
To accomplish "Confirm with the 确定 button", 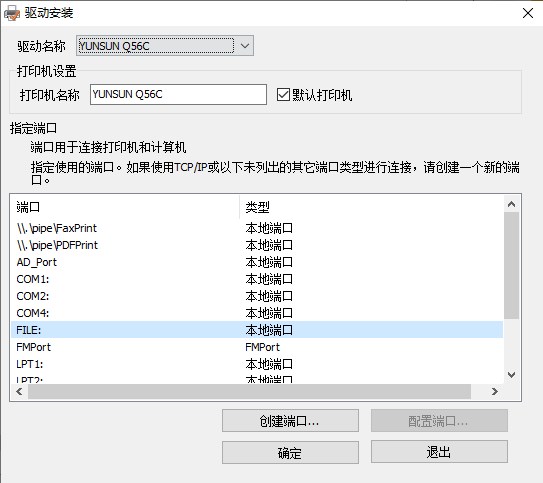I will coord(290,453).
